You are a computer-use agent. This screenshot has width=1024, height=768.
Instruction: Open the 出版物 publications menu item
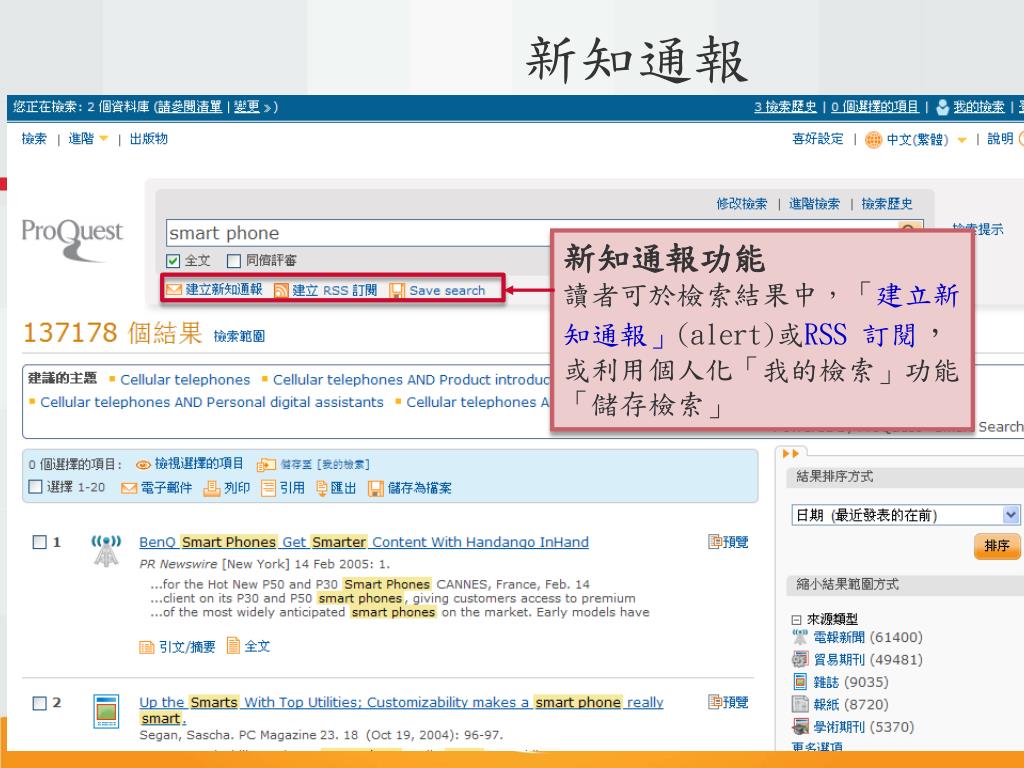pyautogui.click(x=148, y=138)
